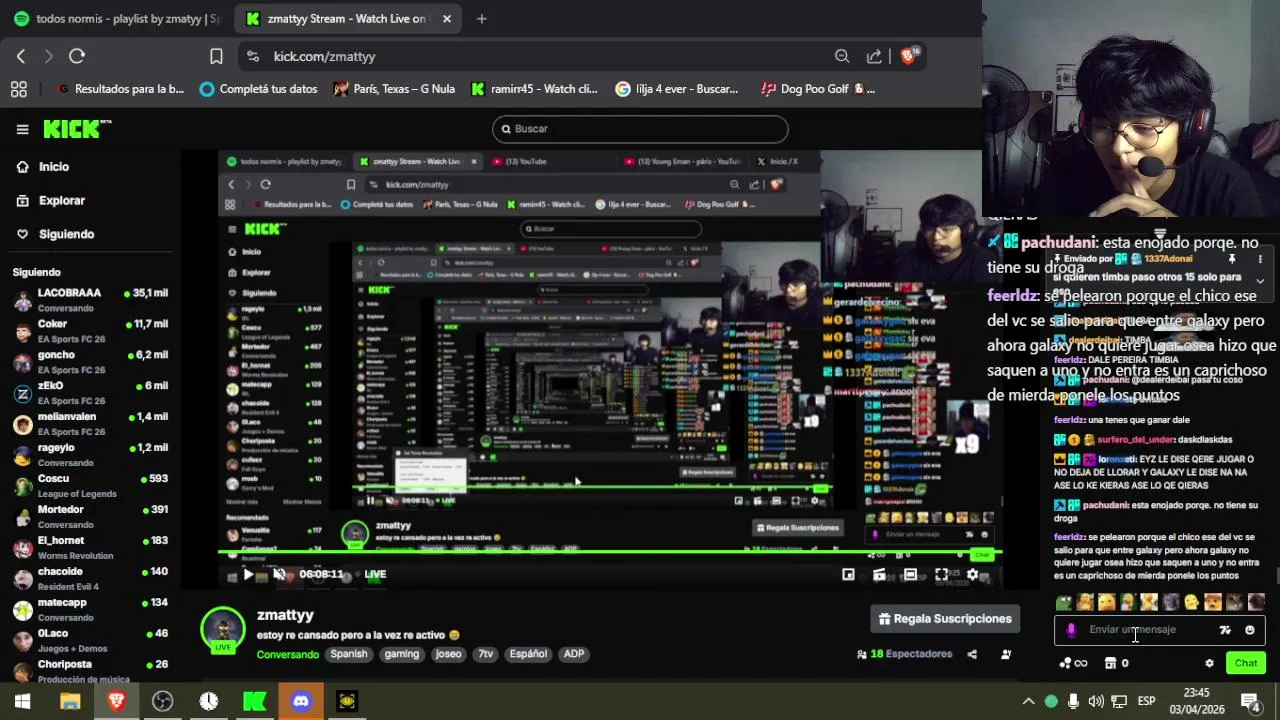Click the purple microphone icon in chat
The height and width of the screenshot is (720, 1280).
pos(1071,630)
